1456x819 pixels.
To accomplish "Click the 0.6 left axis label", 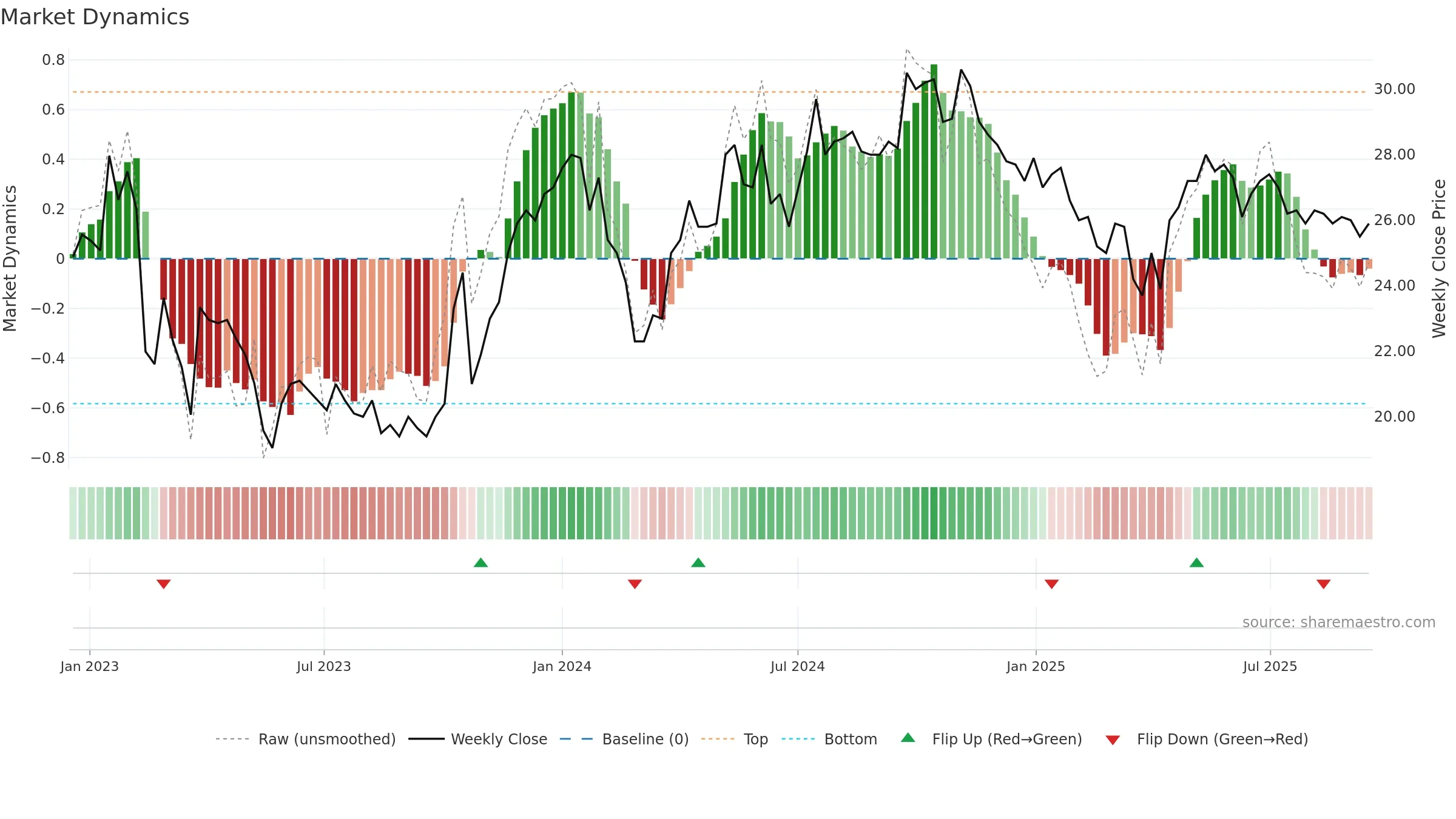I will [x=53, y=110].
